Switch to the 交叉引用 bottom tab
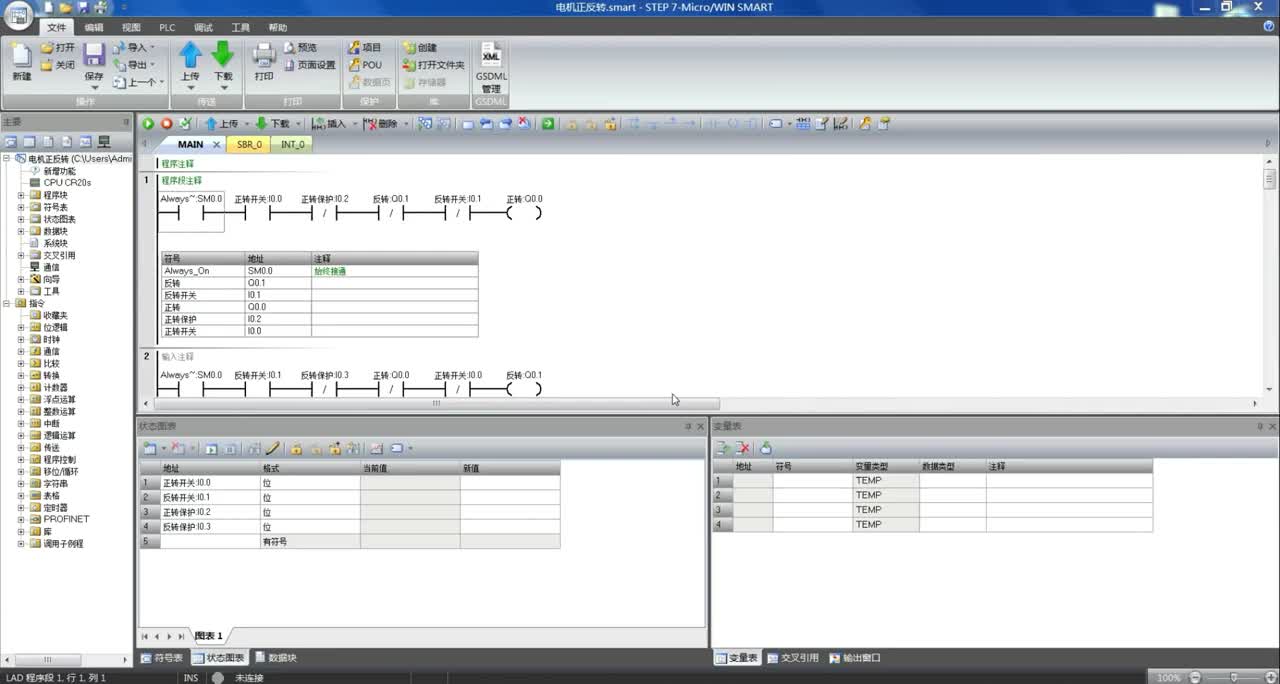1280x684 pixels. click(x=793, y=658)
